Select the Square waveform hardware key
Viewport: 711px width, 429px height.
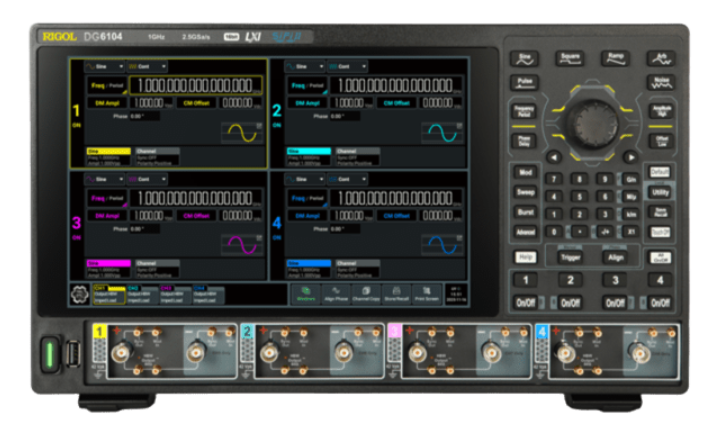pos(570,58)
